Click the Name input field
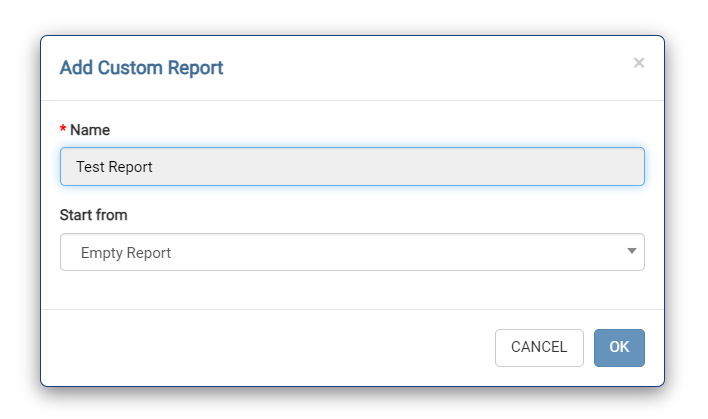708x419 pixels. click(x=352, y=167)
